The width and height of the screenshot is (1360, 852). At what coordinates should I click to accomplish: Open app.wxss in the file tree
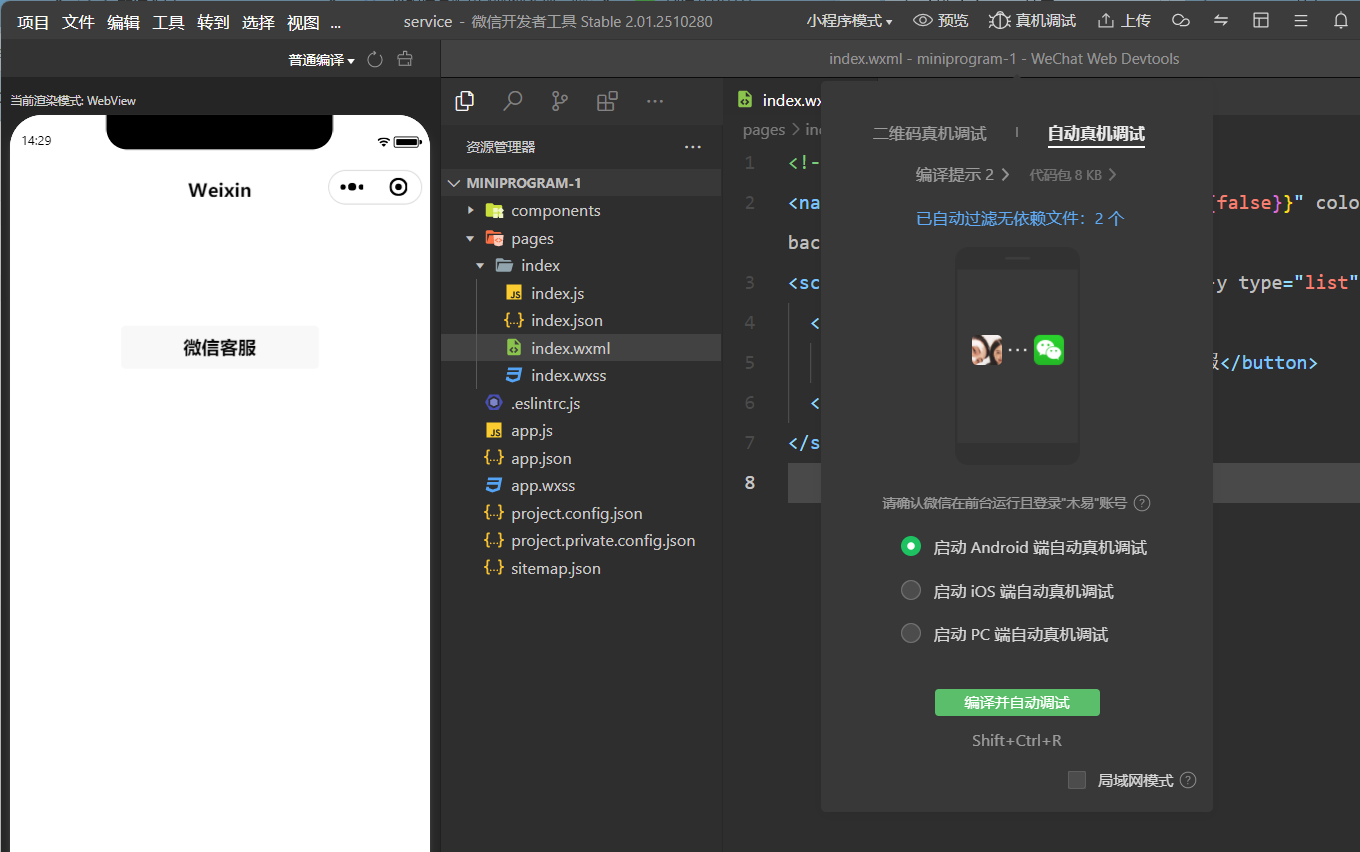543,485
